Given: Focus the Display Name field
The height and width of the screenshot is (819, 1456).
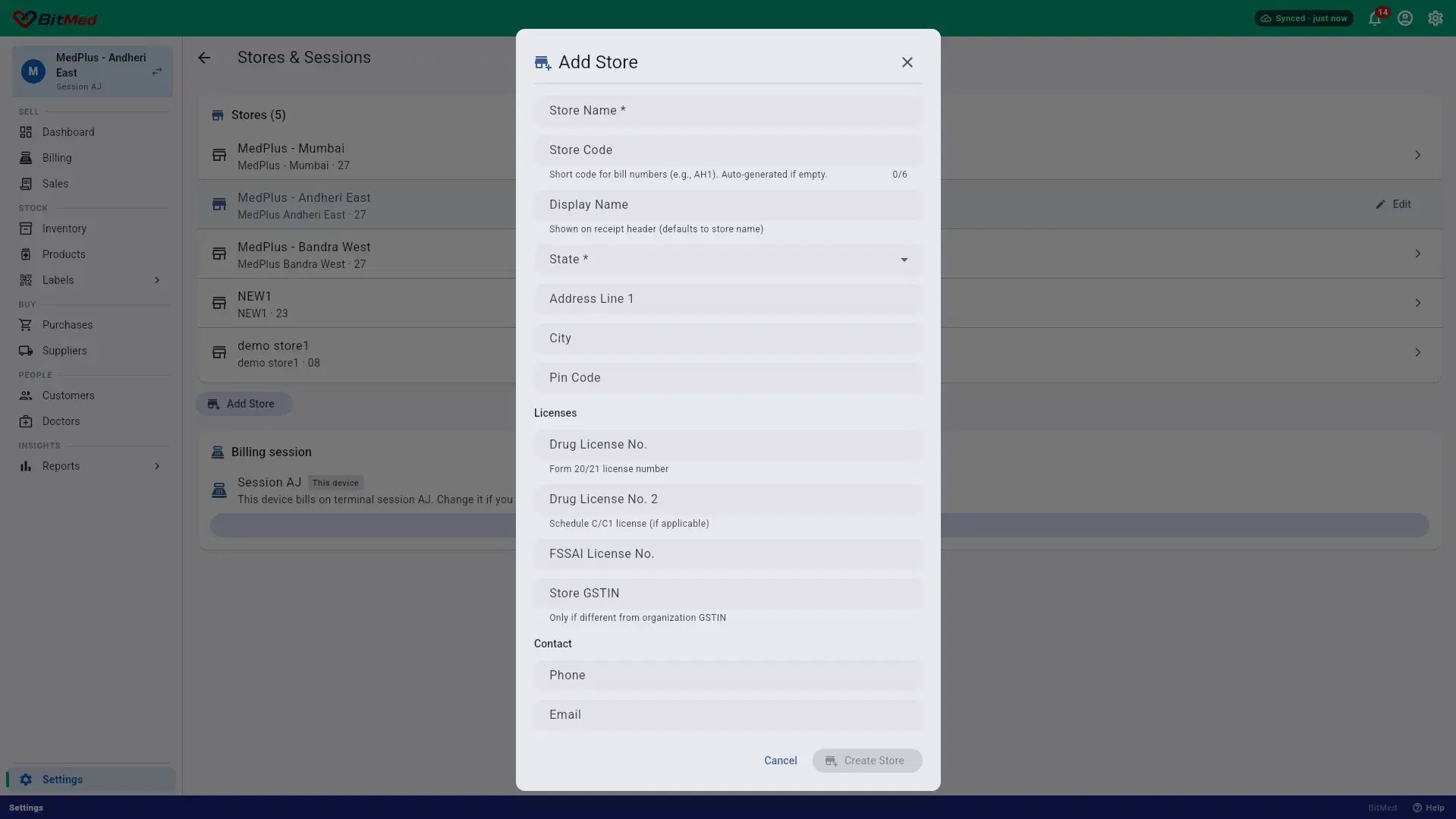Looking at the screenshot, I should (728, 205).
